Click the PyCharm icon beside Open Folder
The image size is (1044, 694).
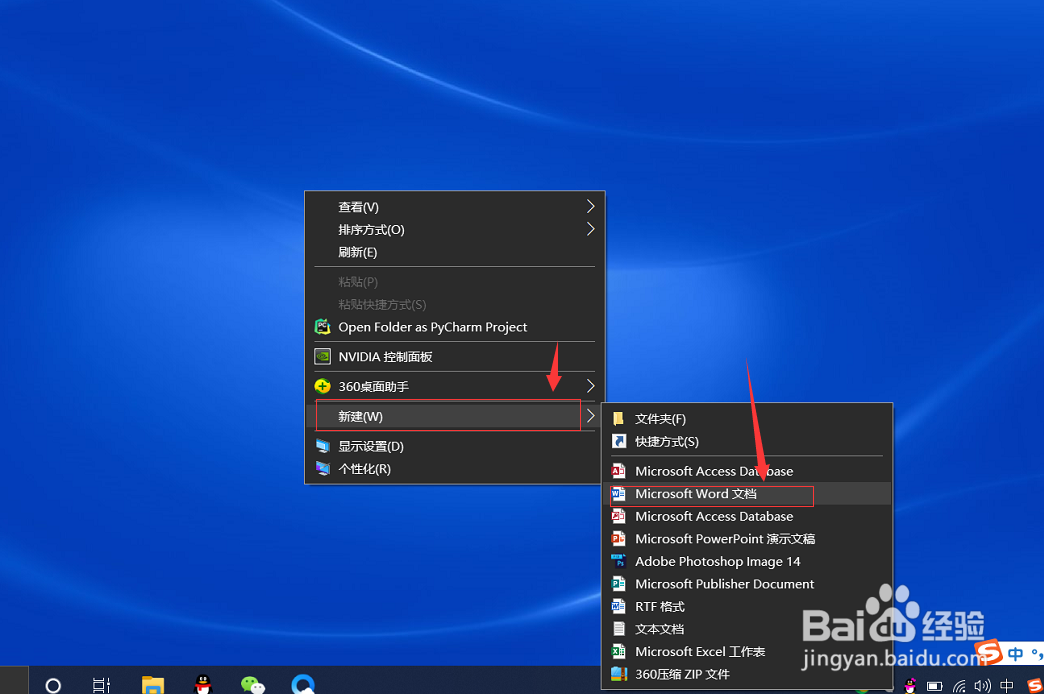click(322, 327)
